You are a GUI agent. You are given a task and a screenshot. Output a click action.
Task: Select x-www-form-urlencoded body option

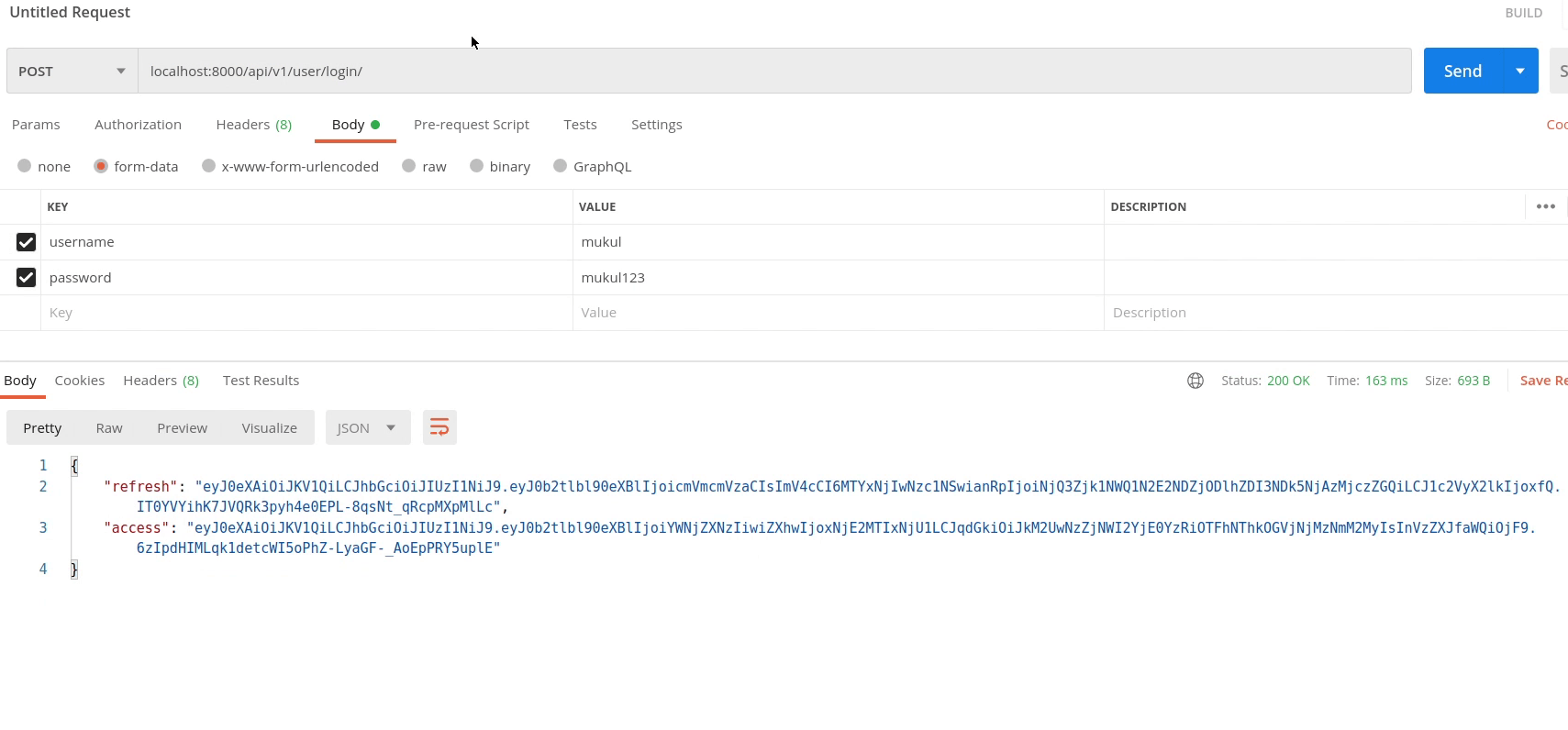[209, 166]
